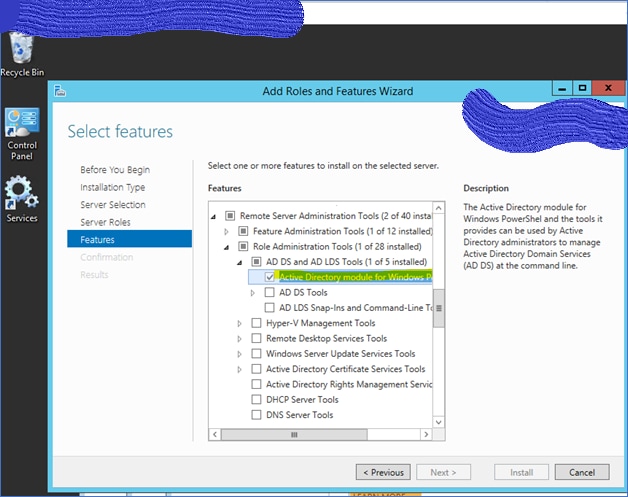
Task: Open the Control Panel desktop shortcut
Action: 22,134
